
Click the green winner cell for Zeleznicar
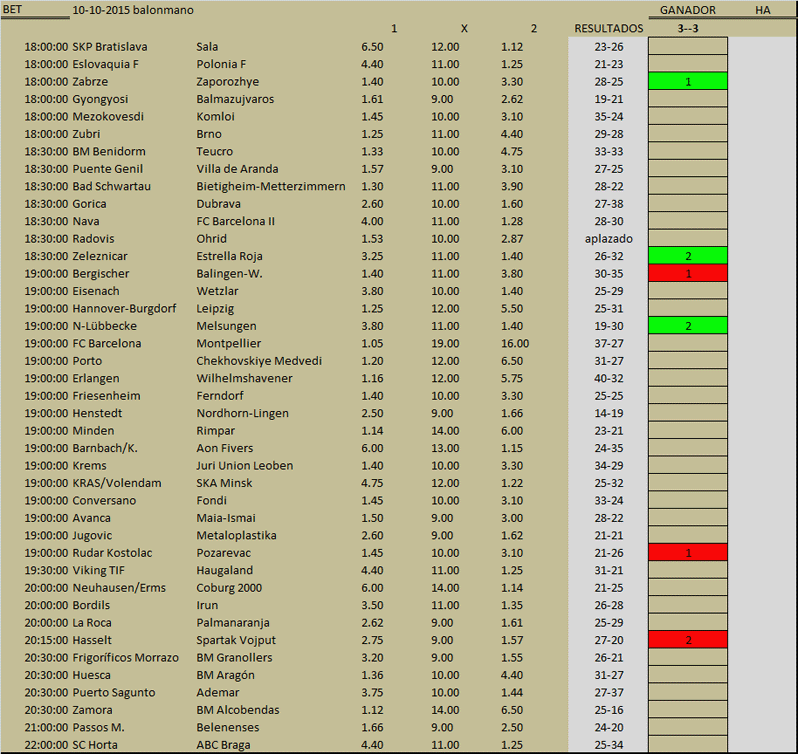point(688,256)
